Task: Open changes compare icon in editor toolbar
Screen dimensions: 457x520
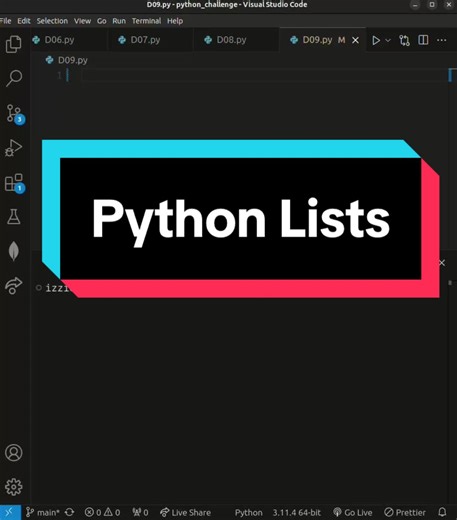Action: (404, 40)
